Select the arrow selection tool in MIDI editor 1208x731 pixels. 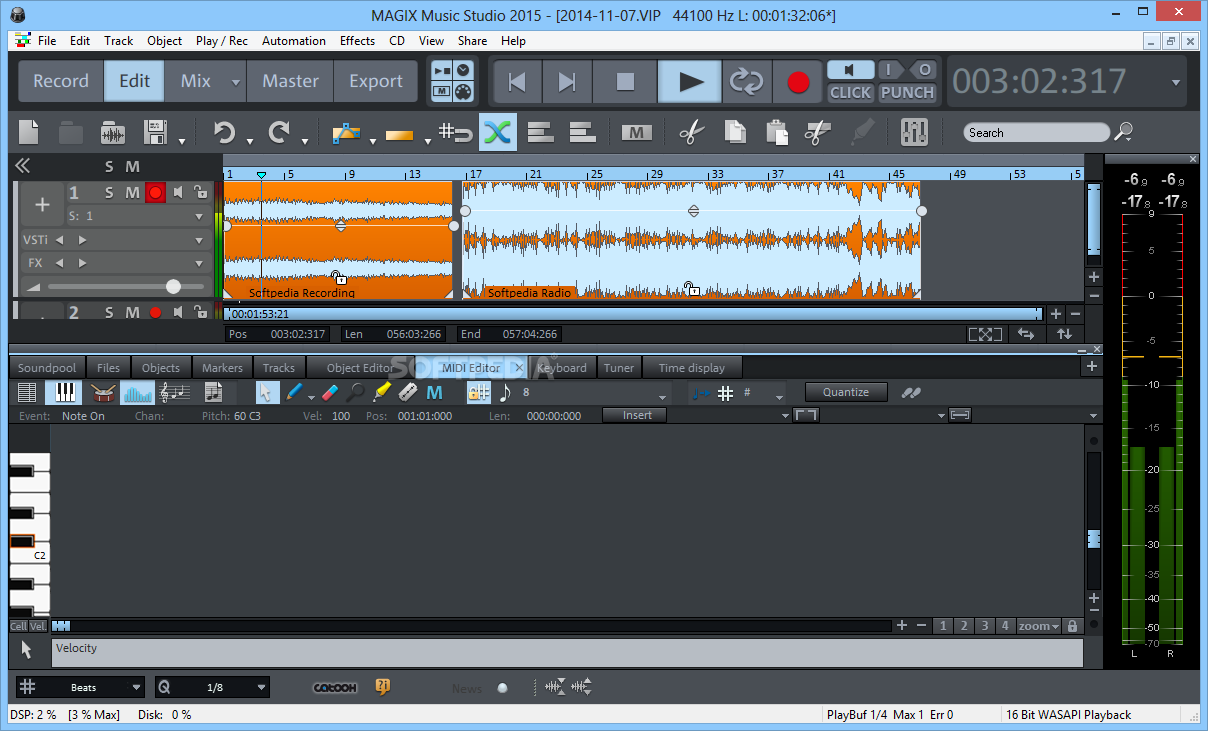[266, 392]
